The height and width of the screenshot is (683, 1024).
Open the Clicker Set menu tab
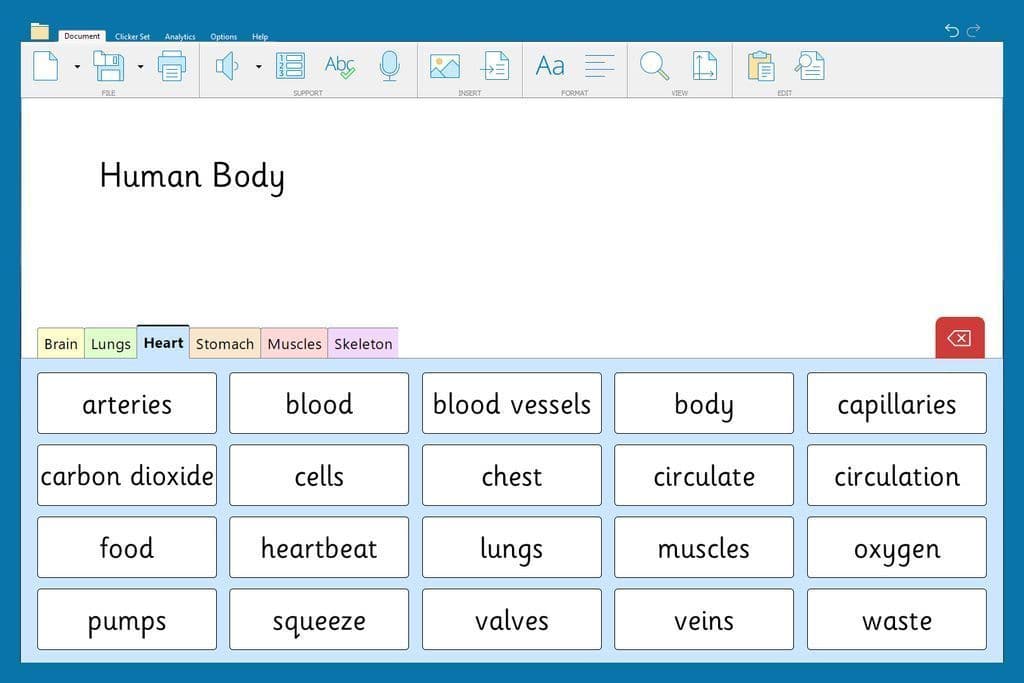[132, 37]
